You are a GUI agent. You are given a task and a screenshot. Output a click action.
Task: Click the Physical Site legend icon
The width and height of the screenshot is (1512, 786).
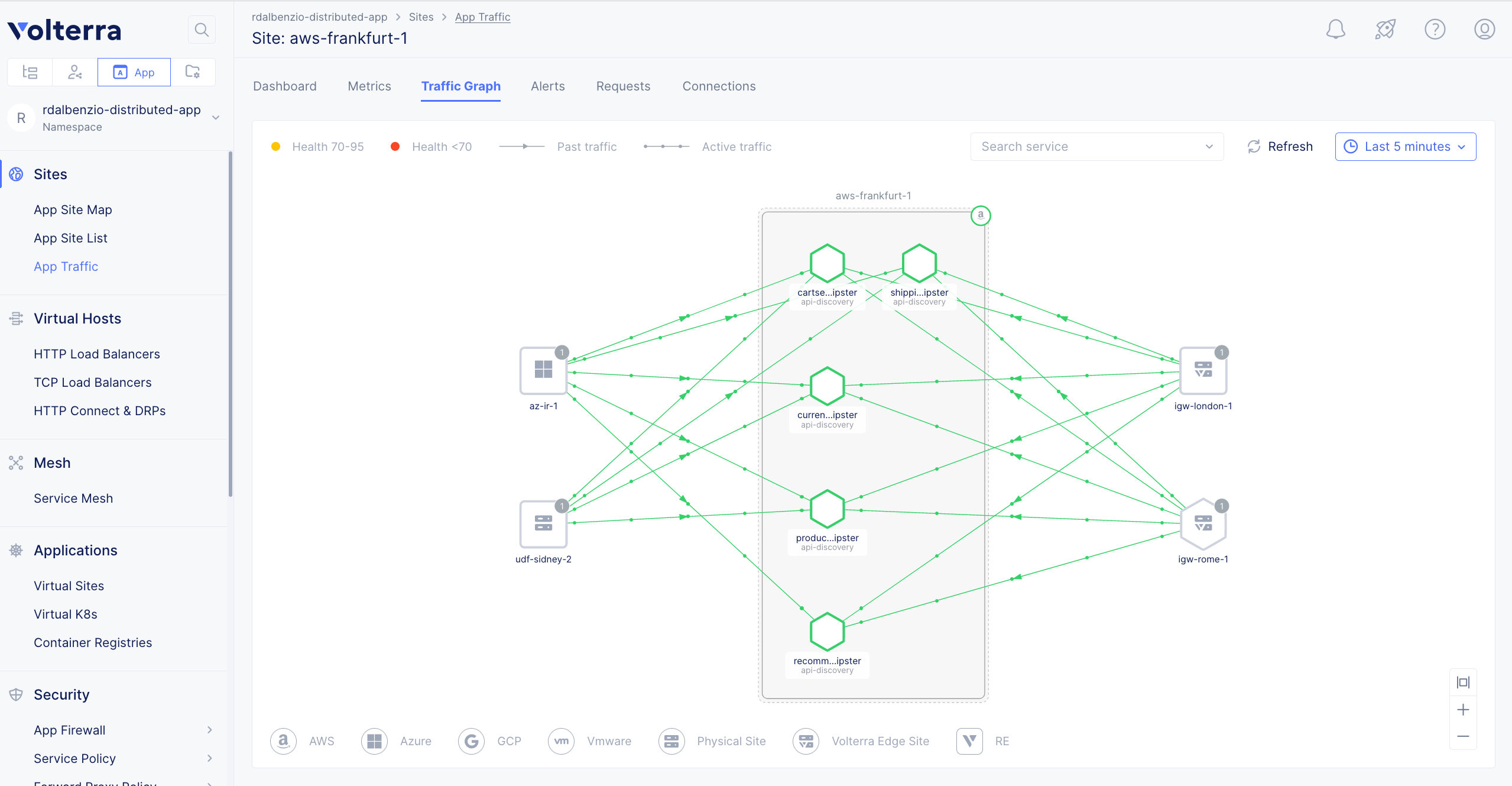click(671, 741)
